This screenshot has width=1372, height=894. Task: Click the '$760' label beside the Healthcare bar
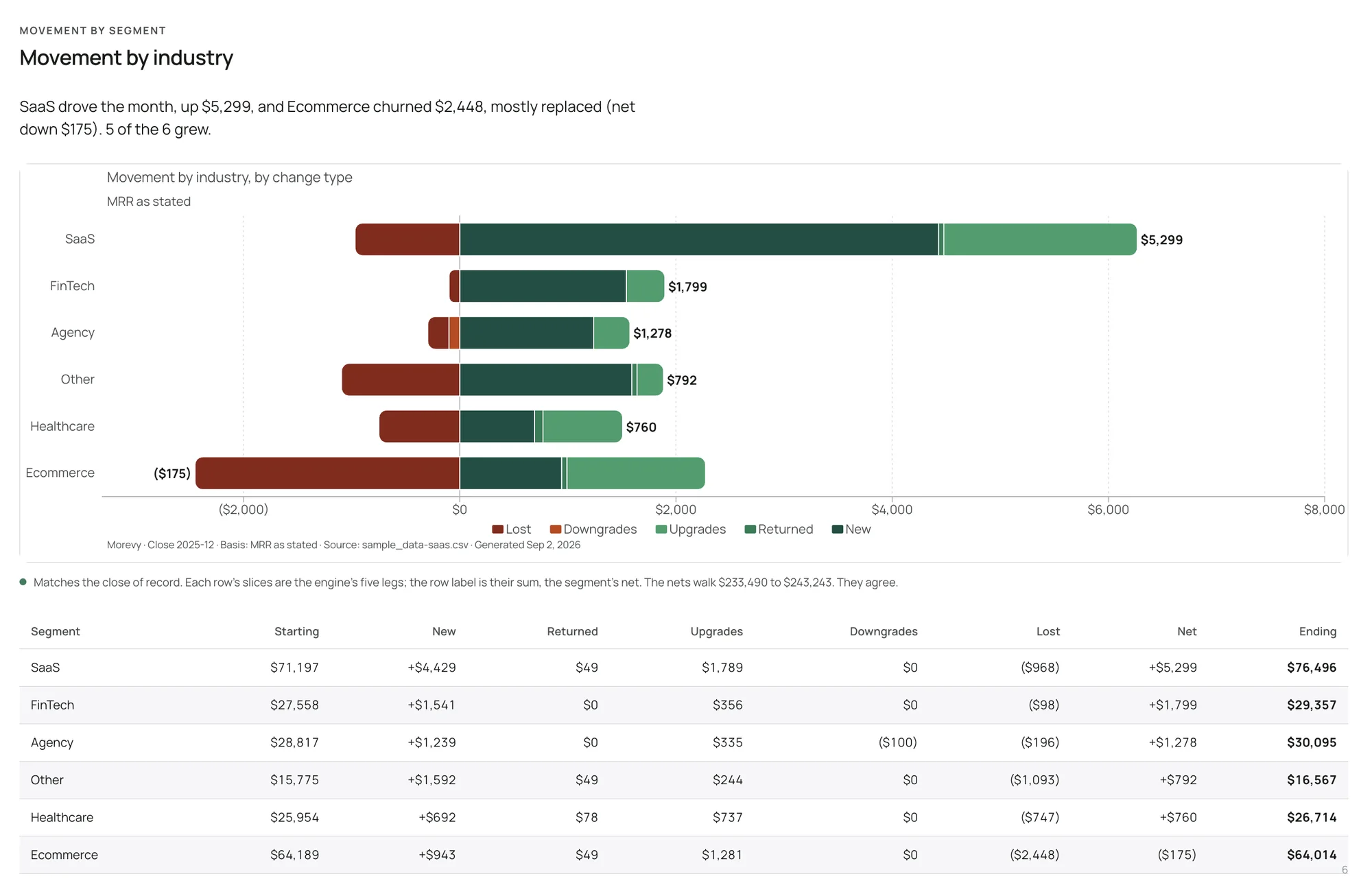[x=641, y=427]
